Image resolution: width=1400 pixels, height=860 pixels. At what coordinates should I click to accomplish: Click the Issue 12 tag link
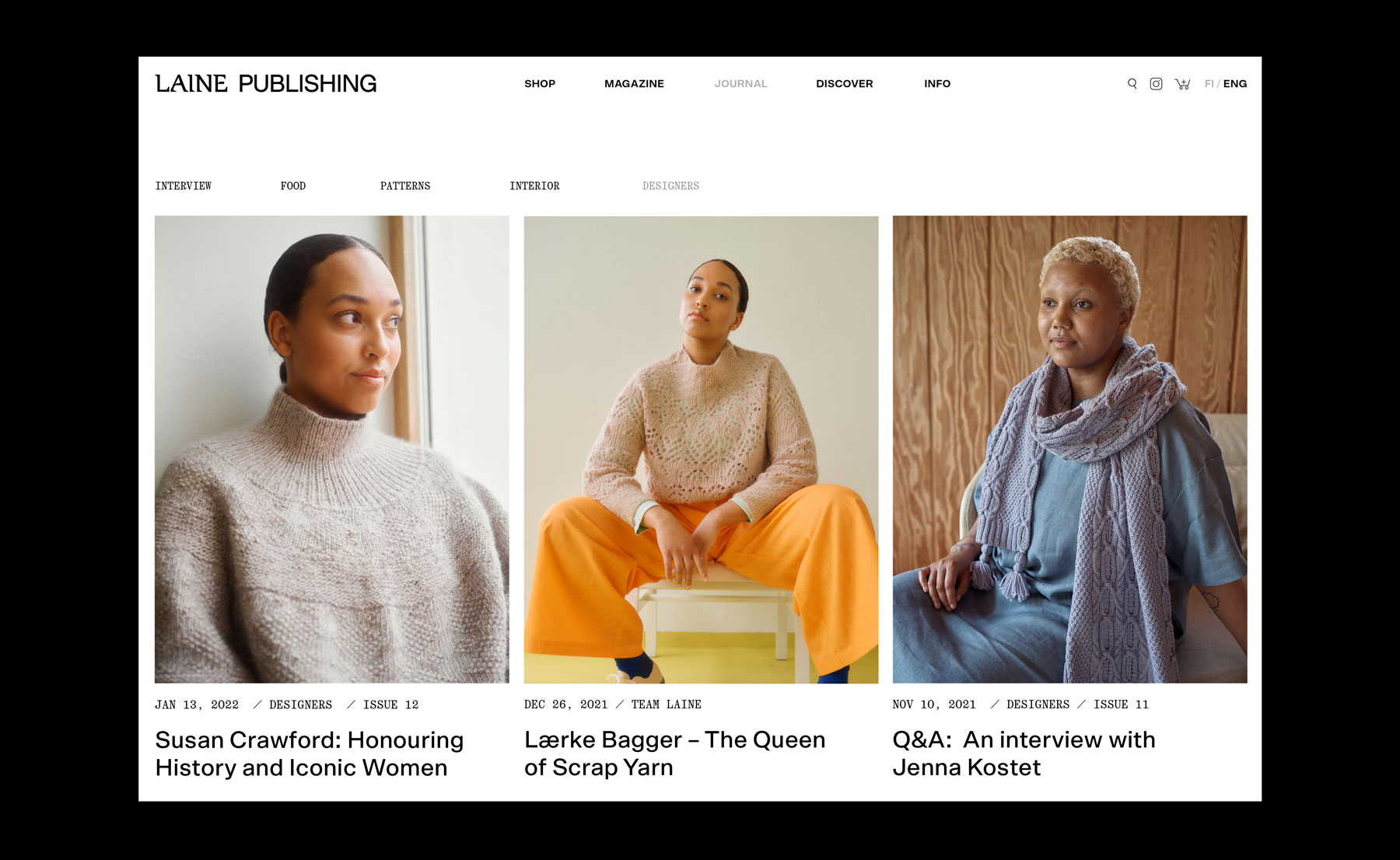coord(390,704)
